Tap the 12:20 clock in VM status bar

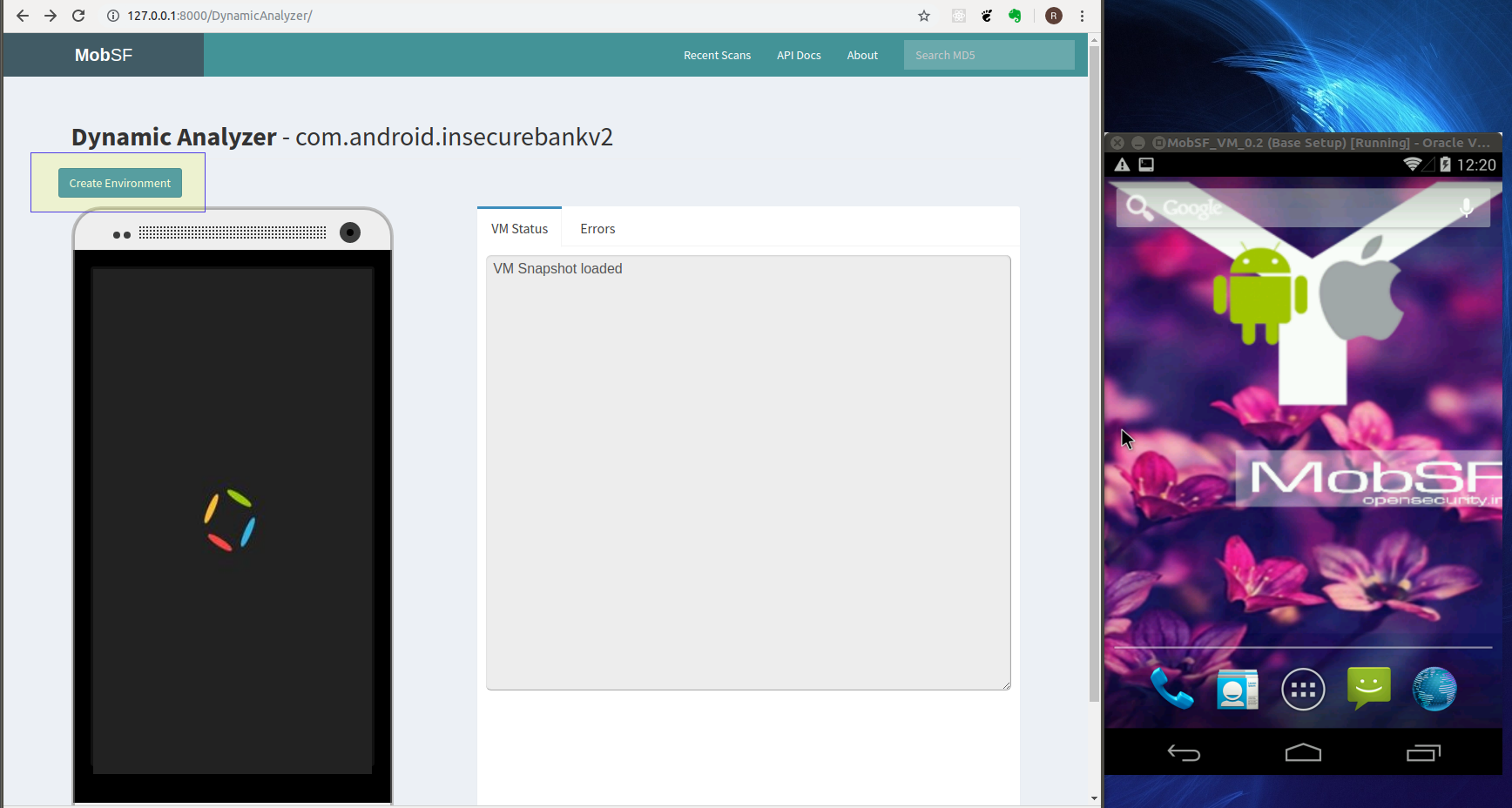[x=1476, y=165]
